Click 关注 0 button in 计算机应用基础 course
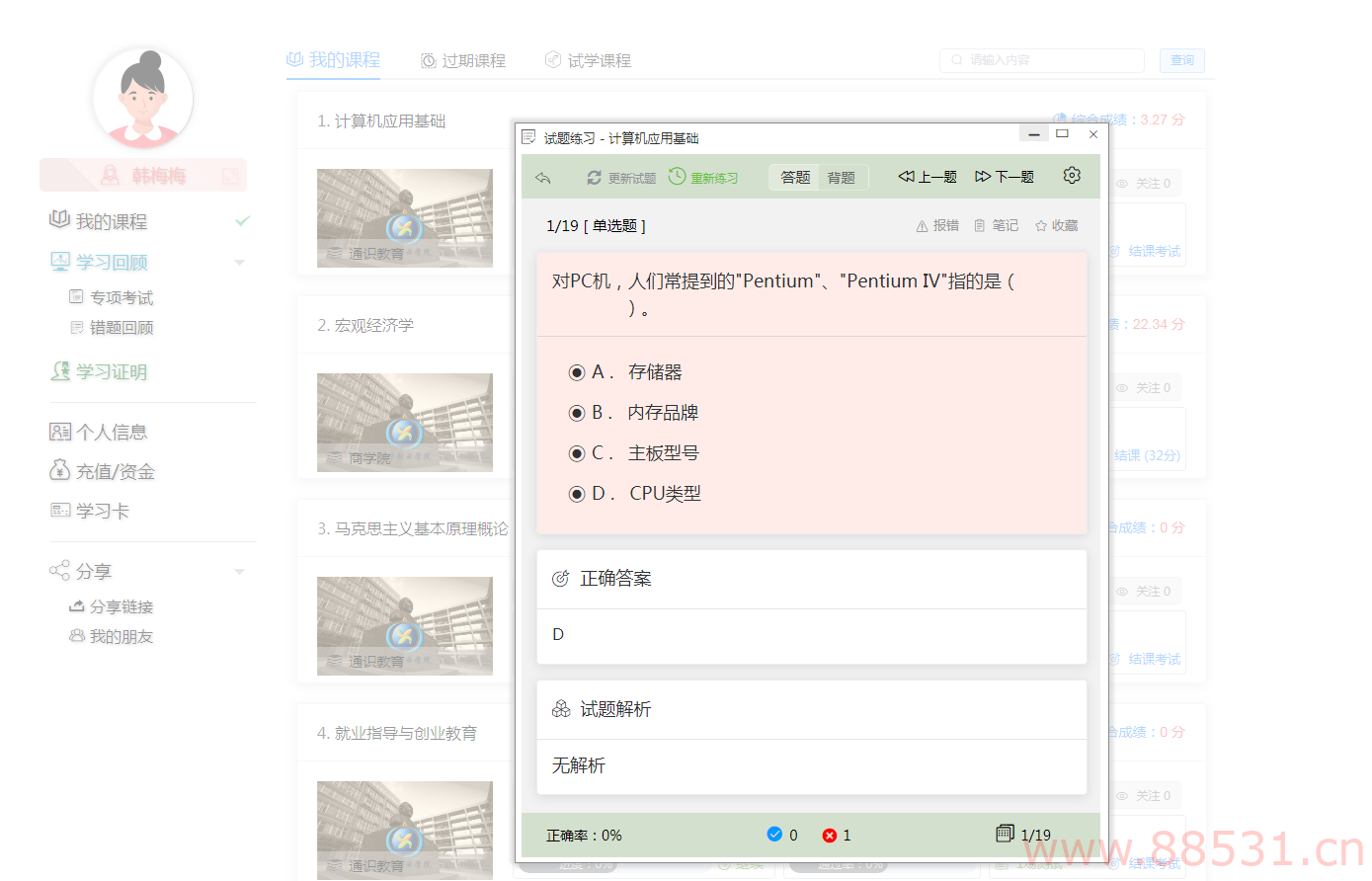 point(1145,184)
